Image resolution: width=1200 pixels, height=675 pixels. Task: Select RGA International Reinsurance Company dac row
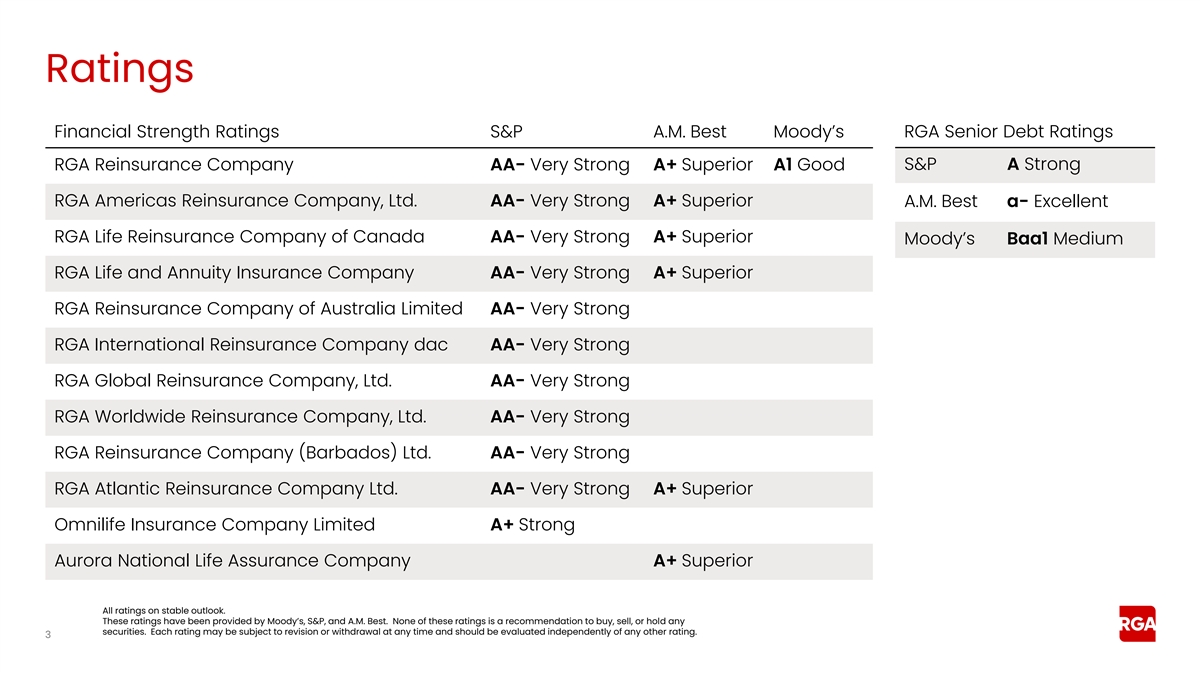click(x=250, y=345)
